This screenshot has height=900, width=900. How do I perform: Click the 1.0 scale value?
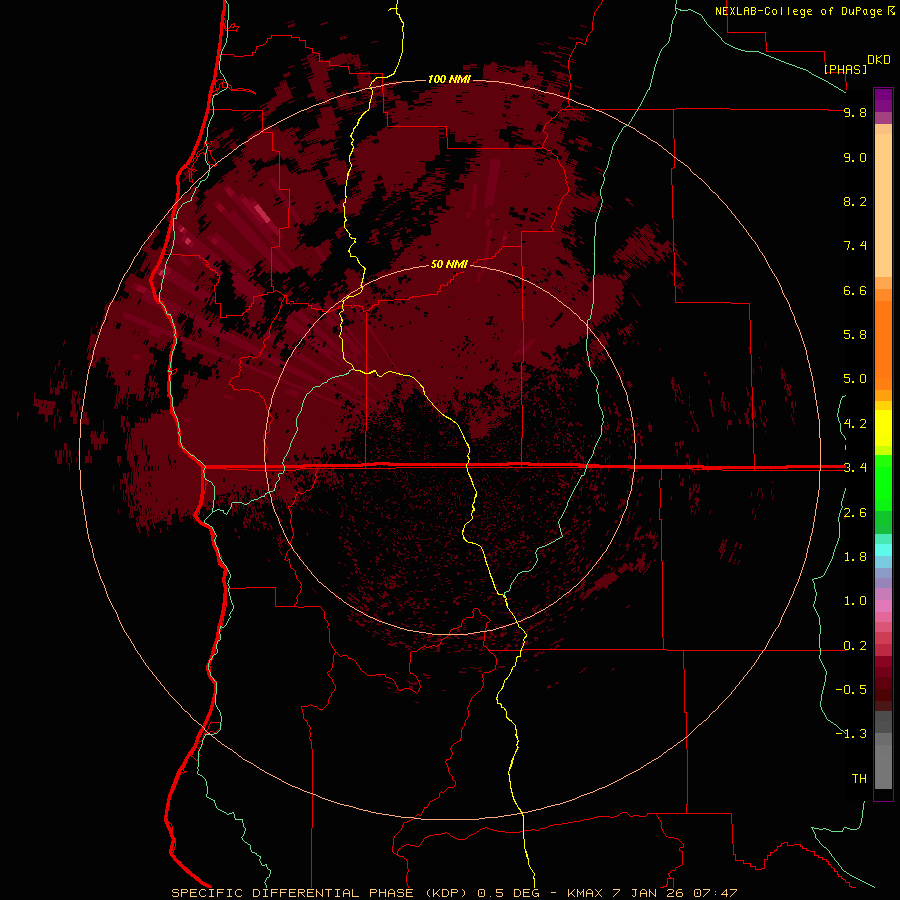pos(855,601)
